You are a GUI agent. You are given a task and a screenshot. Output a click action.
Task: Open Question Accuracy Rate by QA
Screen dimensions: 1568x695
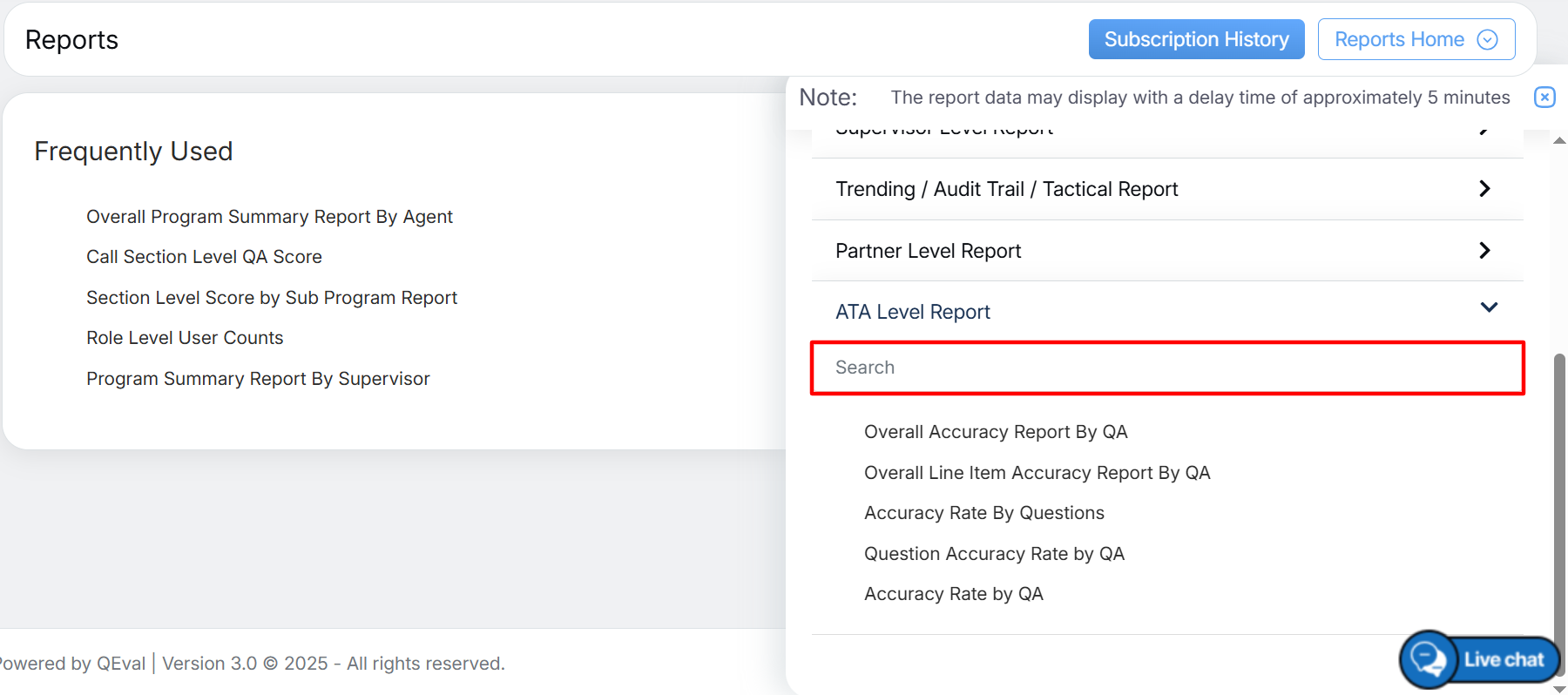tap(994, 554)
